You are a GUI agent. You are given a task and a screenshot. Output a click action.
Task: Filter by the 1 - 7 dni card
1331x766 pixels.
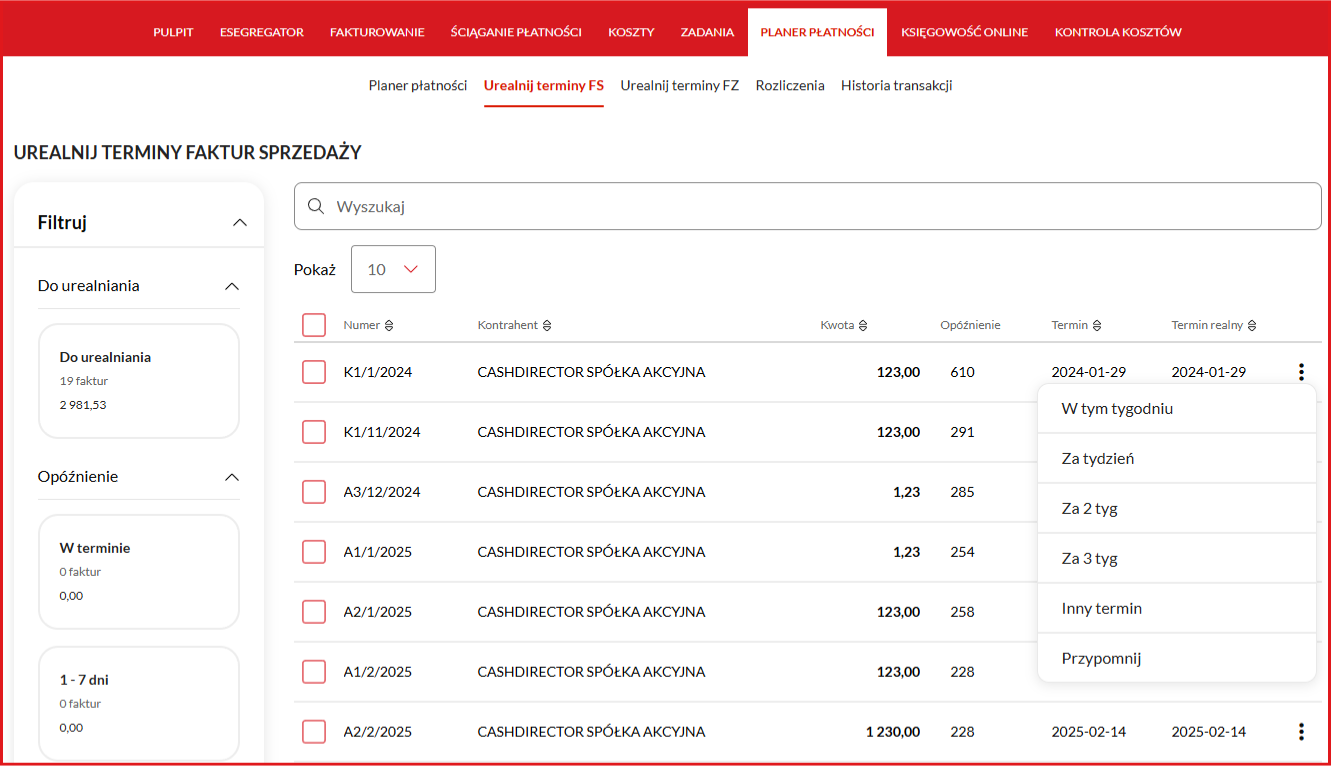139,704
